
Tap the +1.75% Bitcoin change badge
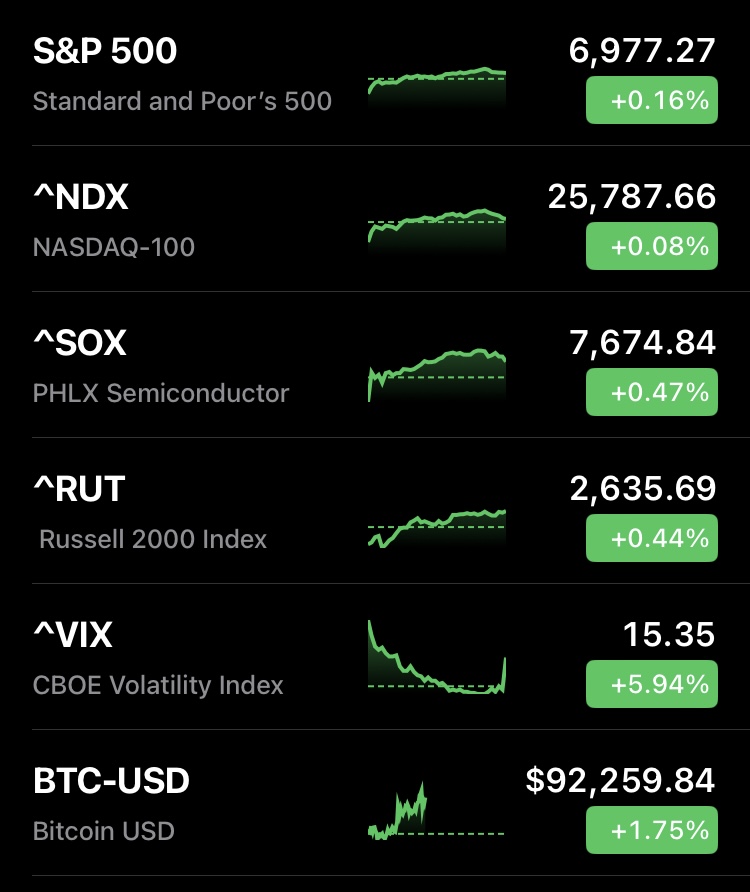(651, 830)
